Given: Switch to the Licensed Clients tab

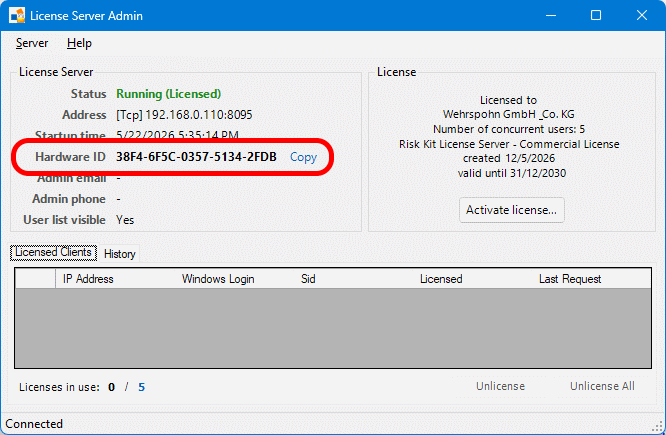Looking at the screenshot, I should point(54,252).
